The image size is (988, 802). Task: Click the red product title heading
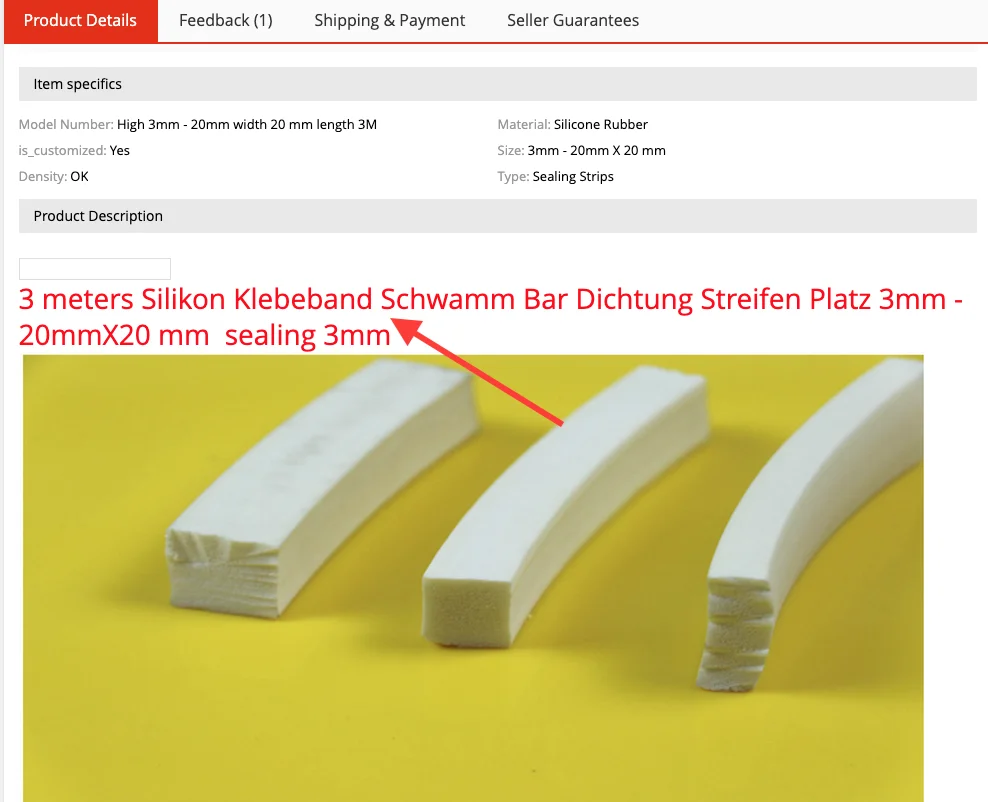point(490,317)
